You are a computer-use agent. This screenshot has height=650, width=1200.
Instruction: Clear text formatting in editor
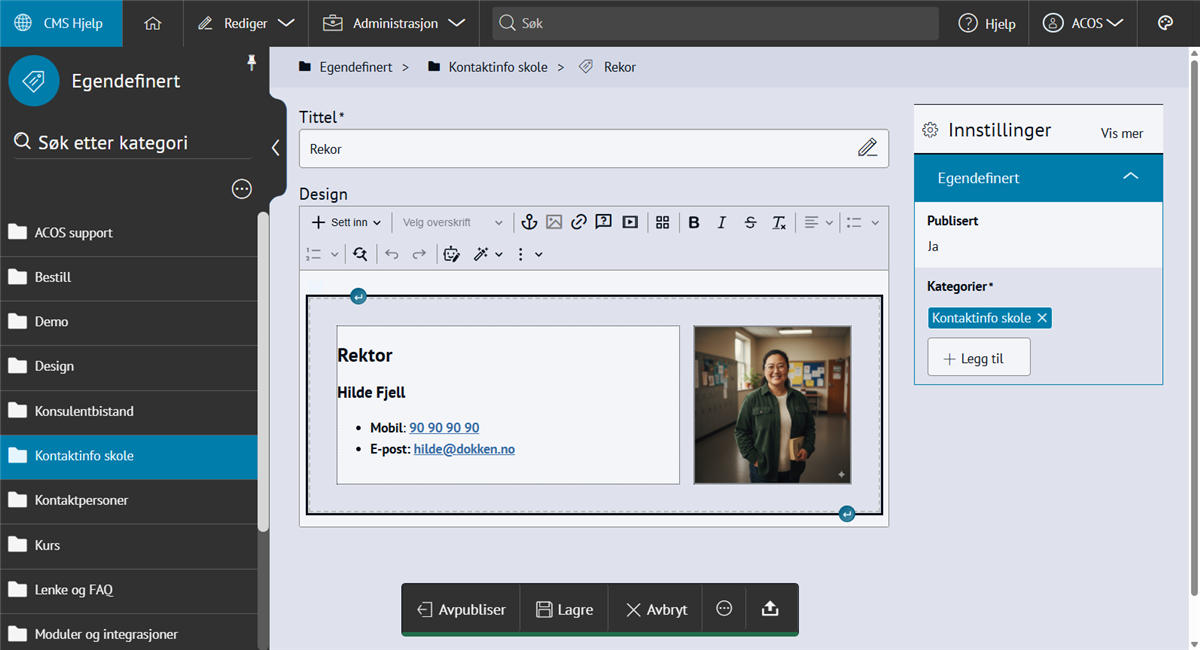pos(779,222)
